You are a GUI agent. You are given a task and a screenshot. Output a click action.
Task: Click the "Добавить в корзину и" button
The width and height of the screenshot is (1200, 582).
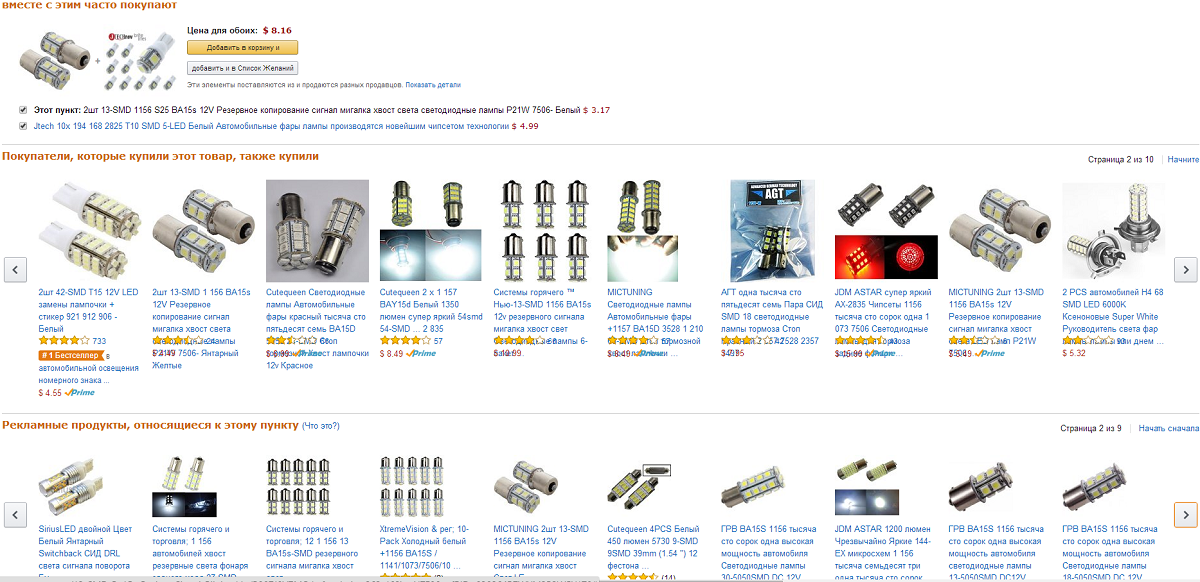tap(243, 47)
